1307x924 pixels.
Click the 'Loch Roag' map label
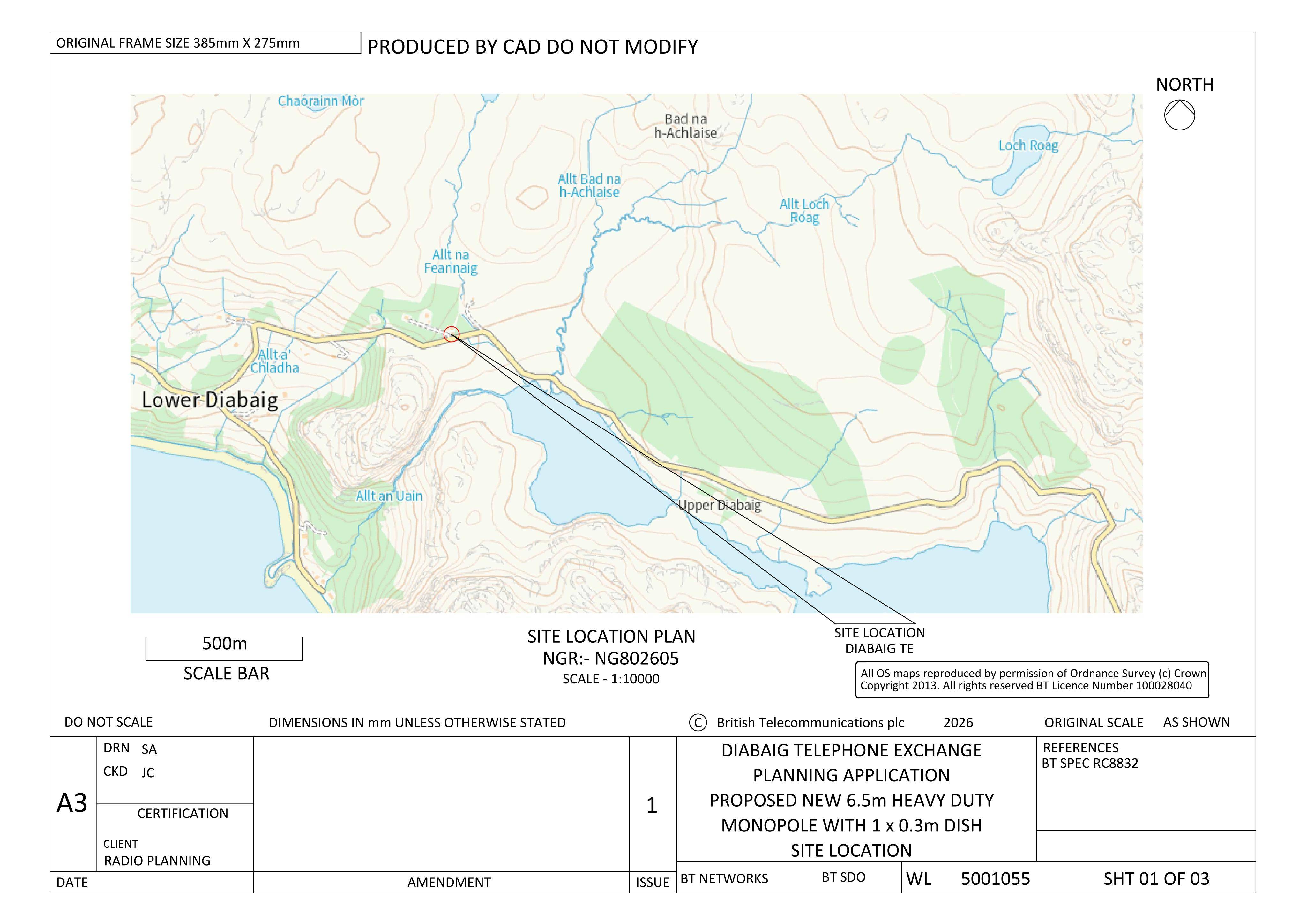tap(1028, 145)
